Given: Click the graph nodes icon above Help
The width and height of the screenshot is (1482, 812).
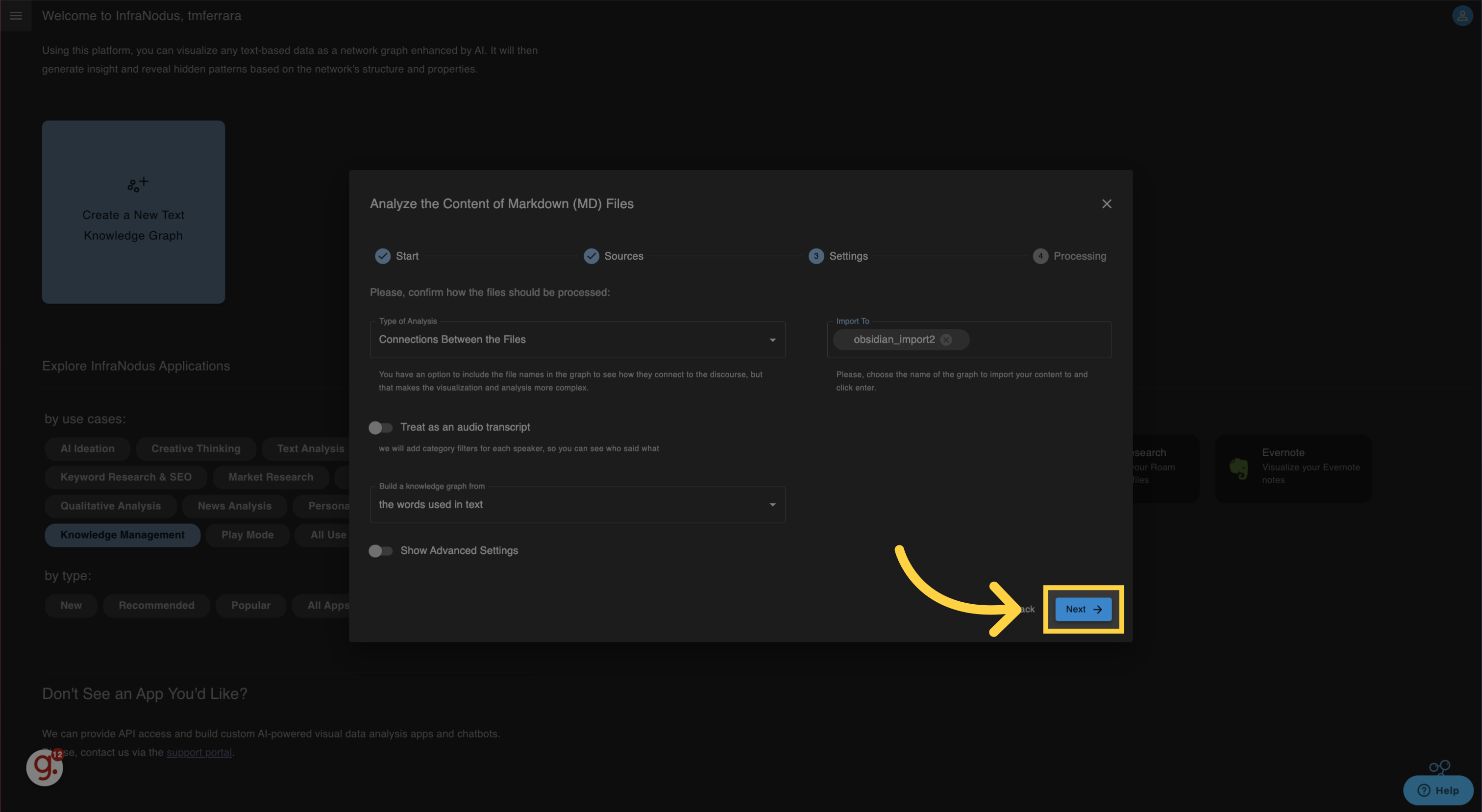Looking at the screenshot, I should [1439, 767].
